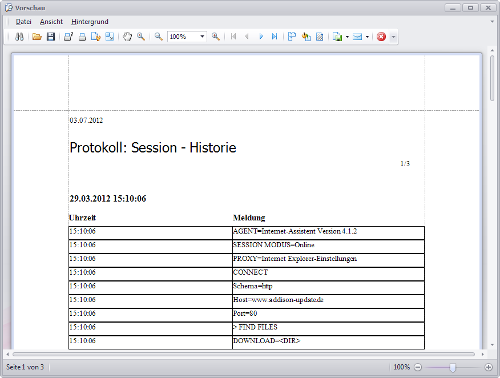Click the send via e-mail icon
Viewport: 500px width, 378px height.
click(357, 37)
